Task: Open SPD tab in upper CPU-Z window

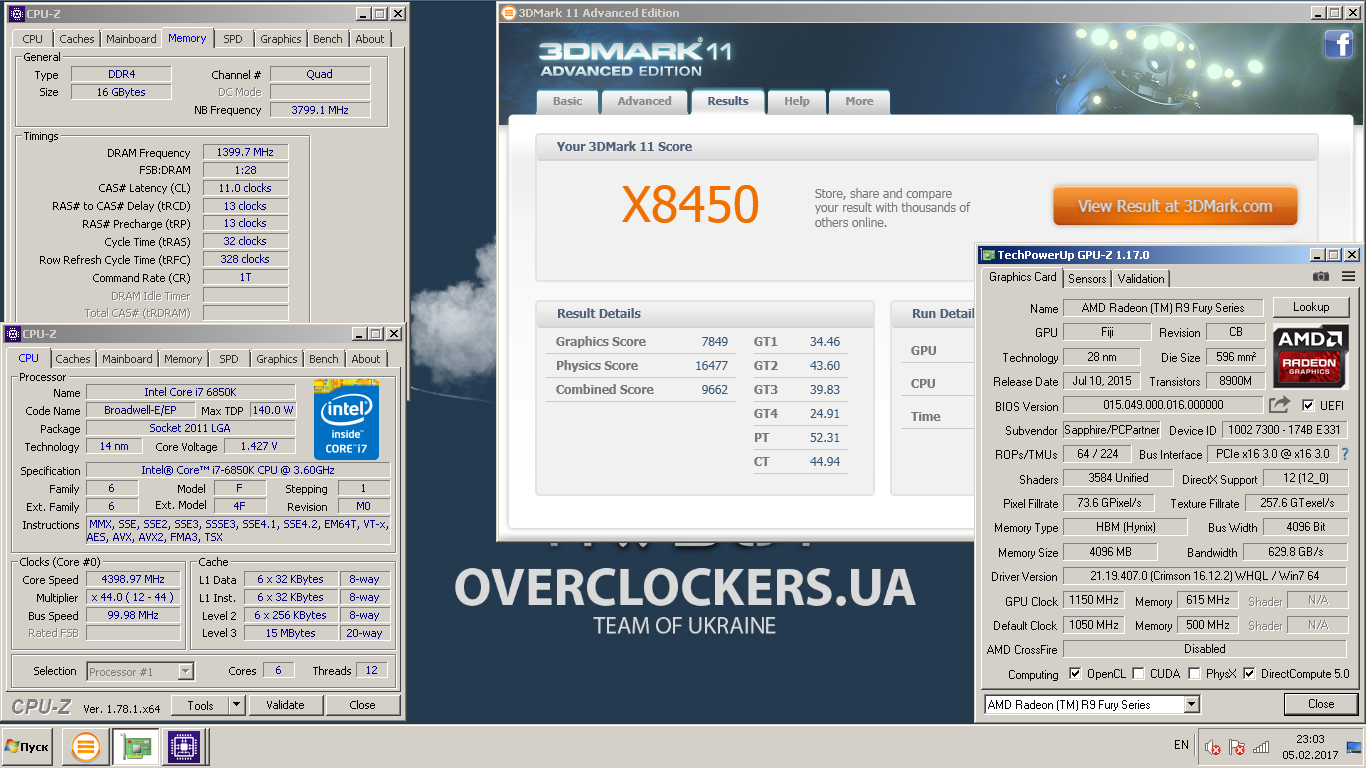Action: (x=232, y=39)
